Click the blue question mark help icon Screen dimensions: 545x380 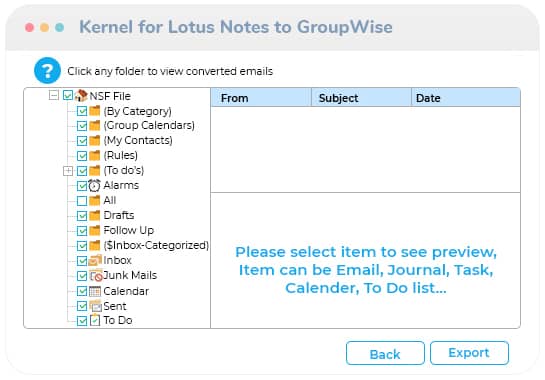[47, 71]
